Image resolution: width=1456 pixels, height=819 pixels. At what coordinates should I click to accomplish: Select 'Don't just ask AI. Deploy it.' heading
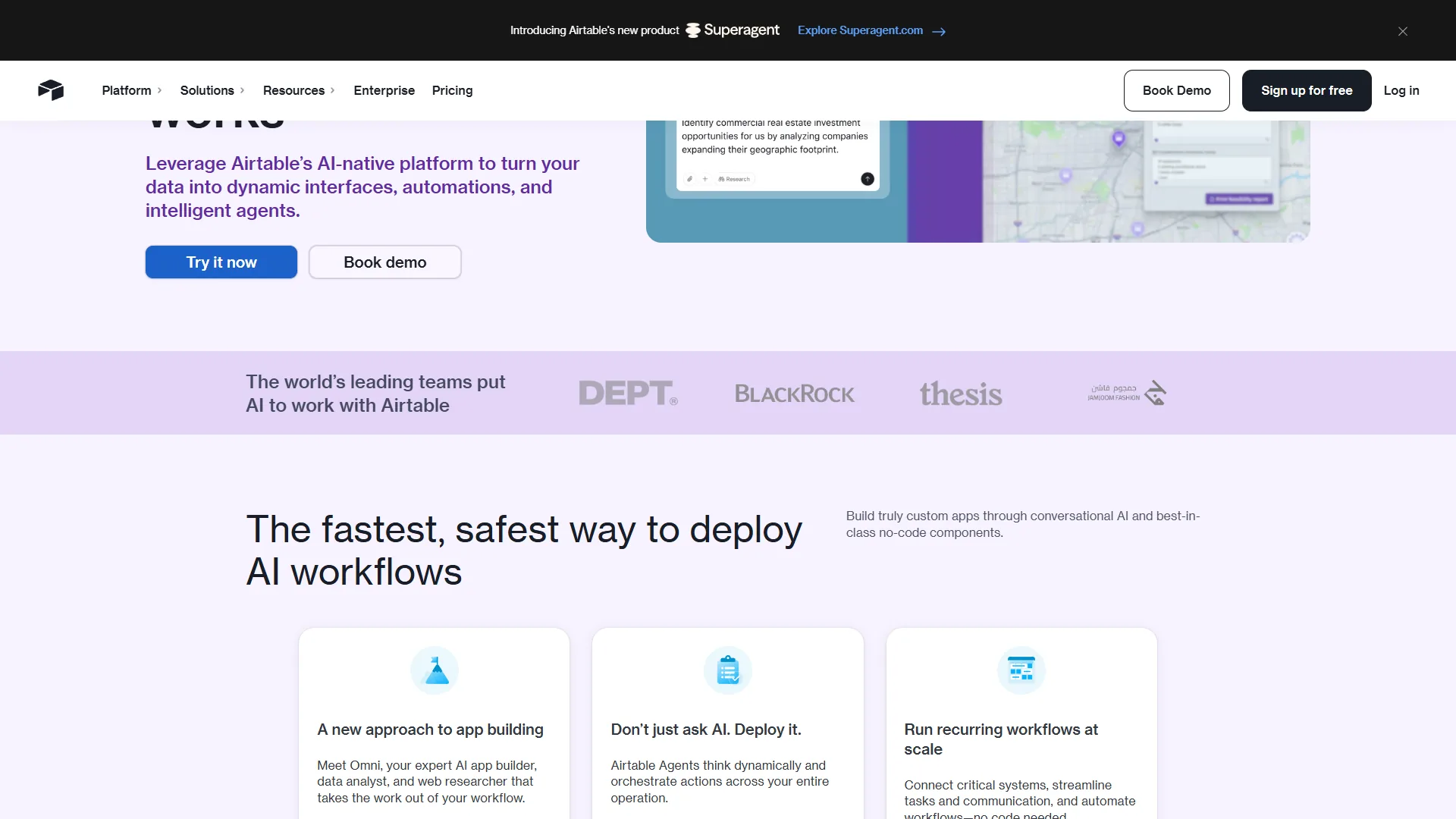coord(706,730)
